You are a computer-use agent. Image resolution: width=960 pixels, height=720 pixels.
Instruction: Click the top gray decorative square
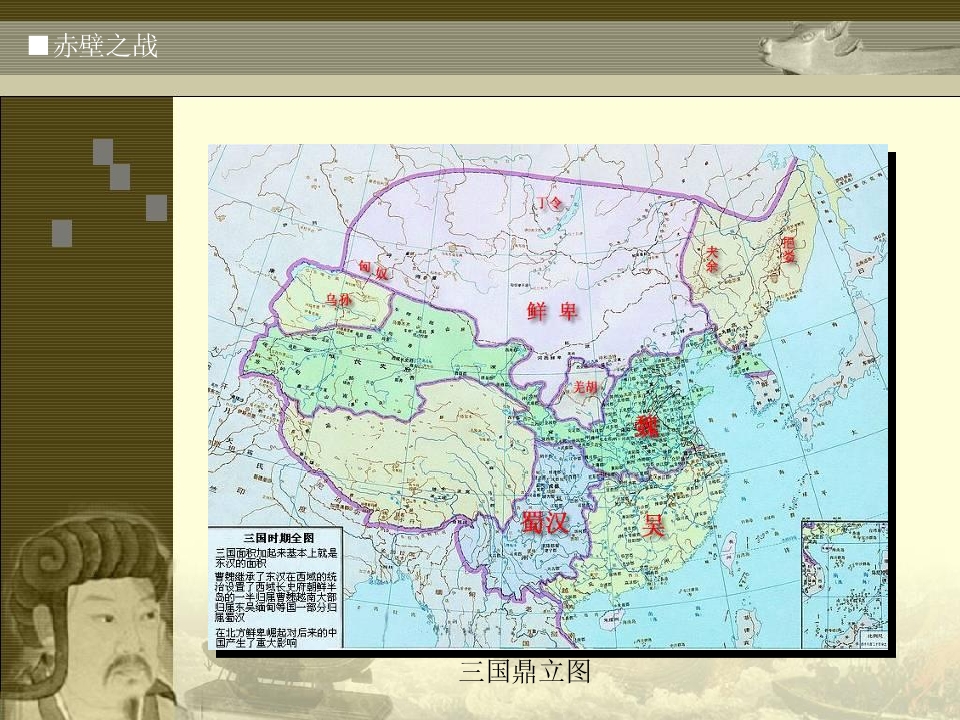click(x=103, y=151)
